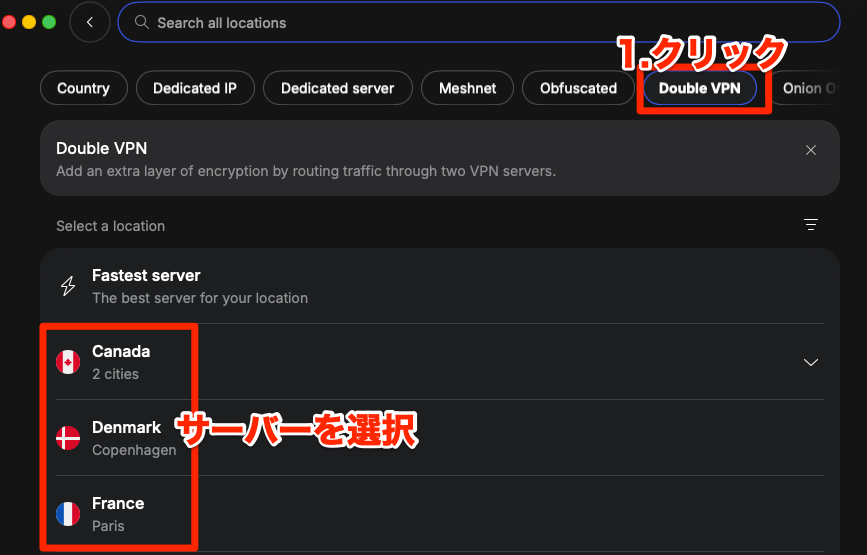Choose France Paris server
This screenshot has width=867, height=555.
click(440, 514)
